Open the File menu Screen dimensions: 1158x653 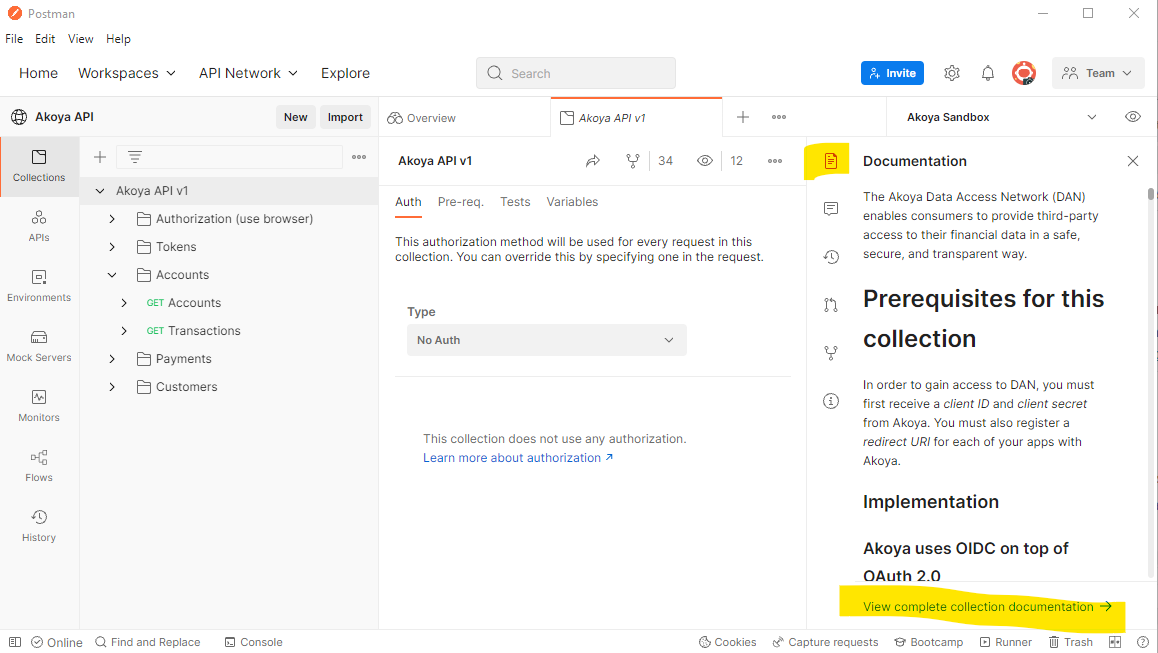click(x=14, y=39)
